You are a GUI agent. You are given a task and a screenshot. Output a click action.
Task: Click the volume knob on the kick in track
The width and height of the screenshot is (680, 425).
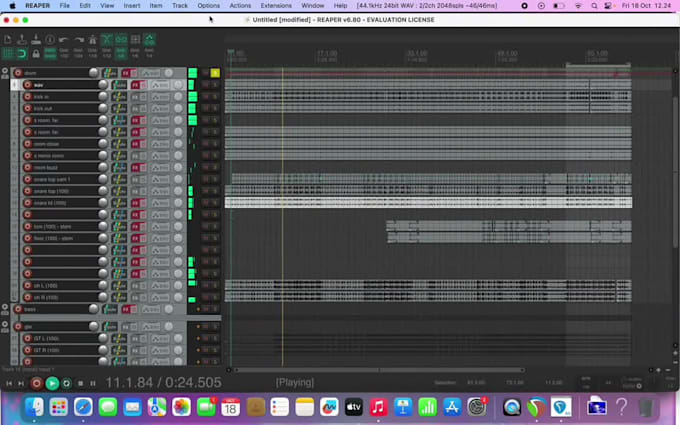tap(103, 97)
